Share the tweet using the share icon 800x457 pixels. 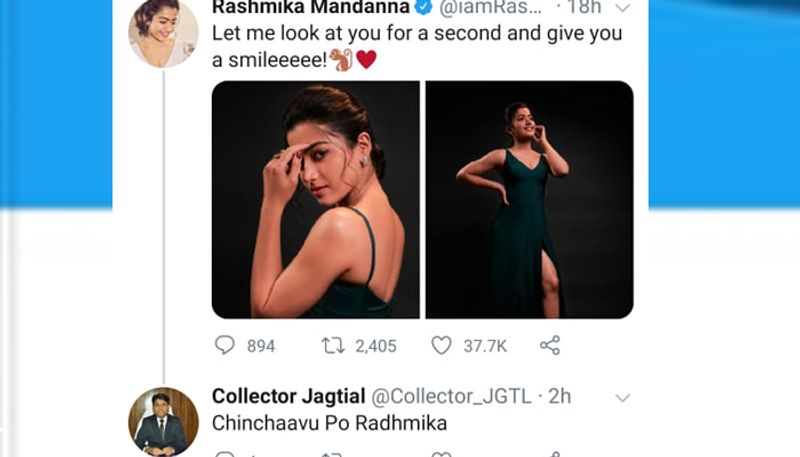[x=550, y=346]
